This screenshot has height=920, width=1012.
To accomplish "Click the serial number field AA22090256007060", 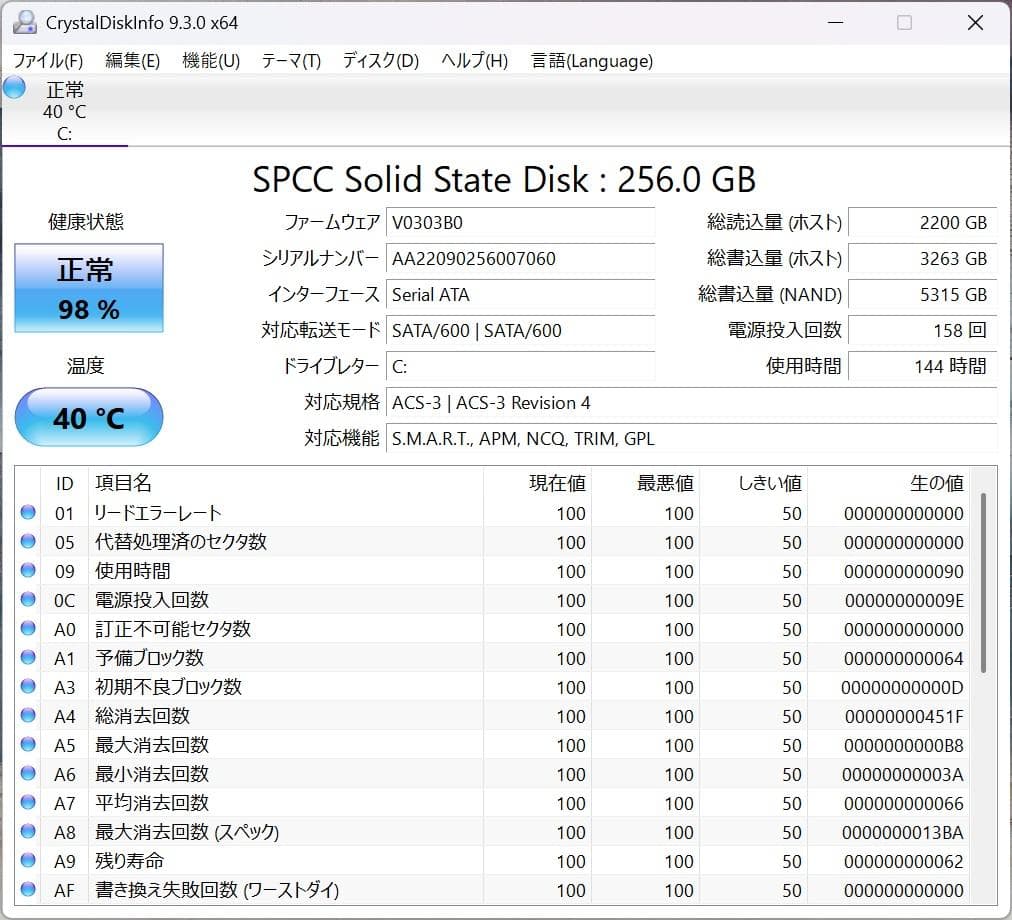I will (520, 258).
